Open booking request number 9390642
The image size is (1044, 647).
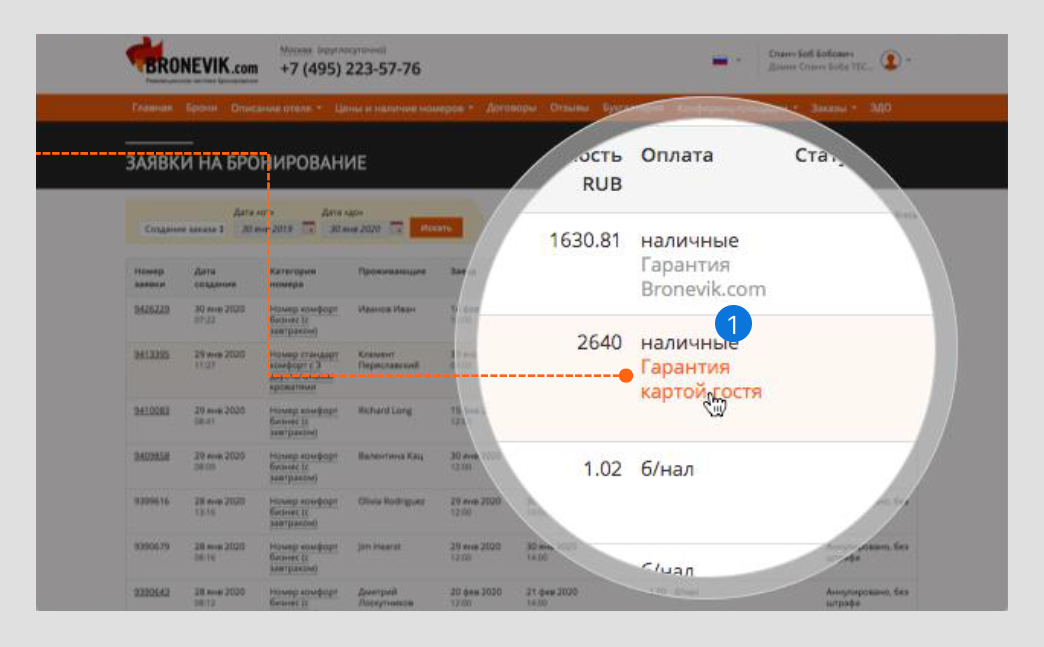click(x=152, y=592)
